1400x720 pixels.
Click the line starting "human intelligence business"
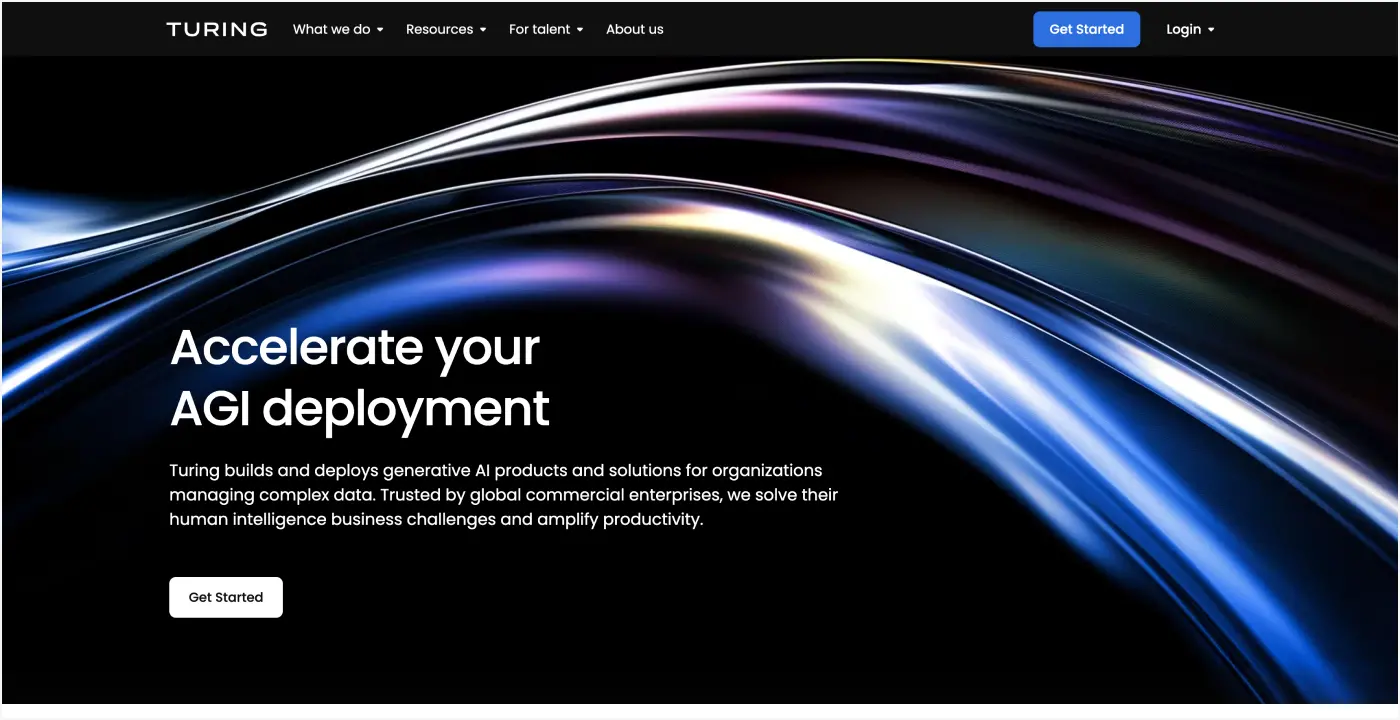435,520
